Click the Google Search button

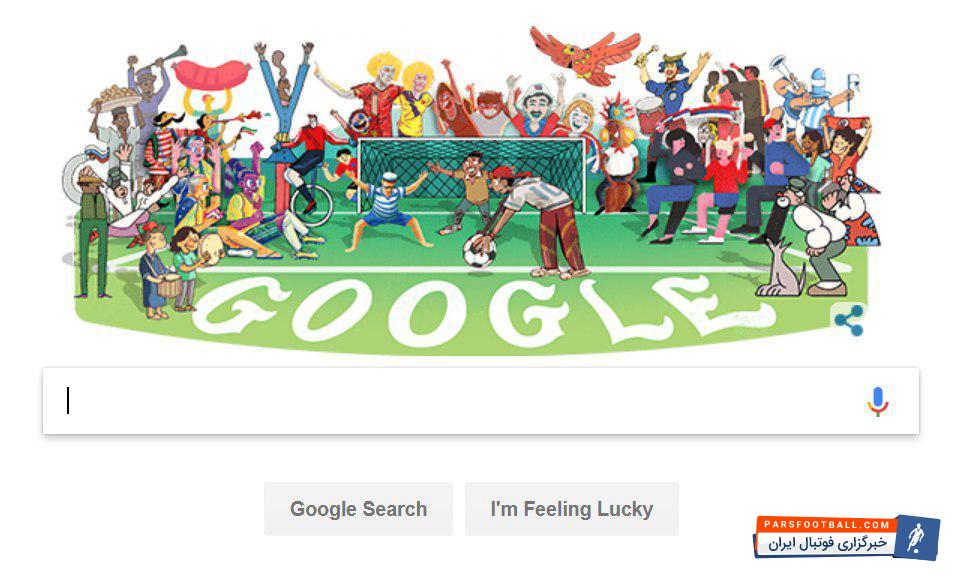(x=358, y=509)
